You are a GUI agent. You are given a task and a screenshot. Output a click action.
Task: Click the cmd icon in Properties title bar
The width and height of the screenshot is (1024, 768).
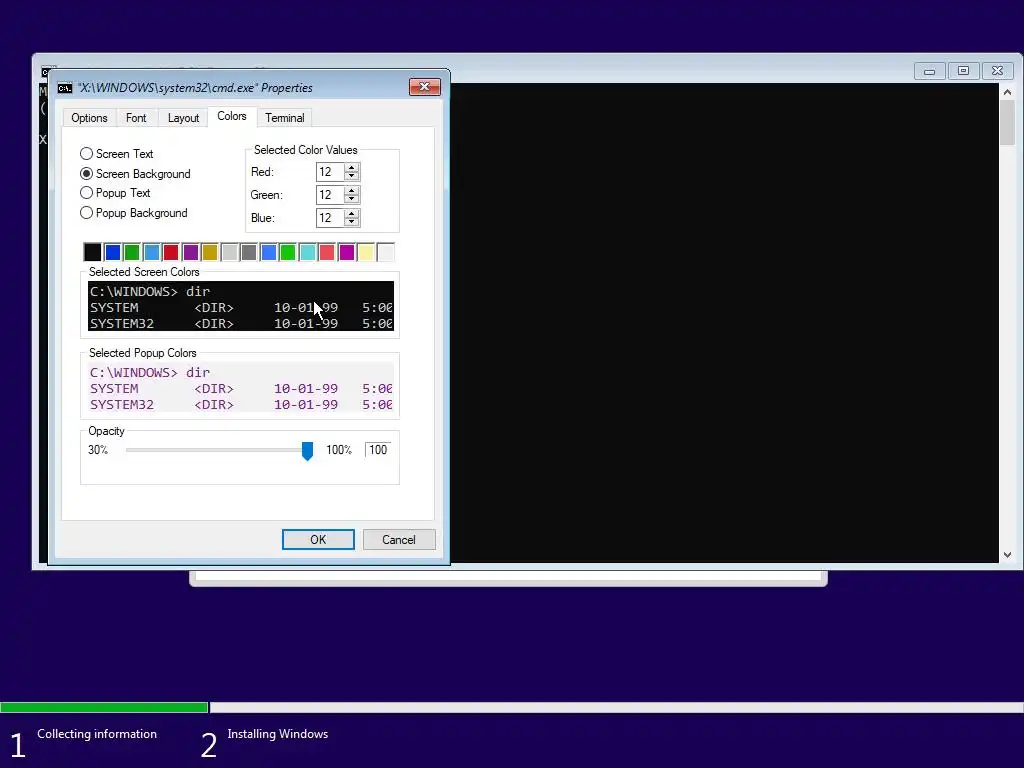[65, 88]
